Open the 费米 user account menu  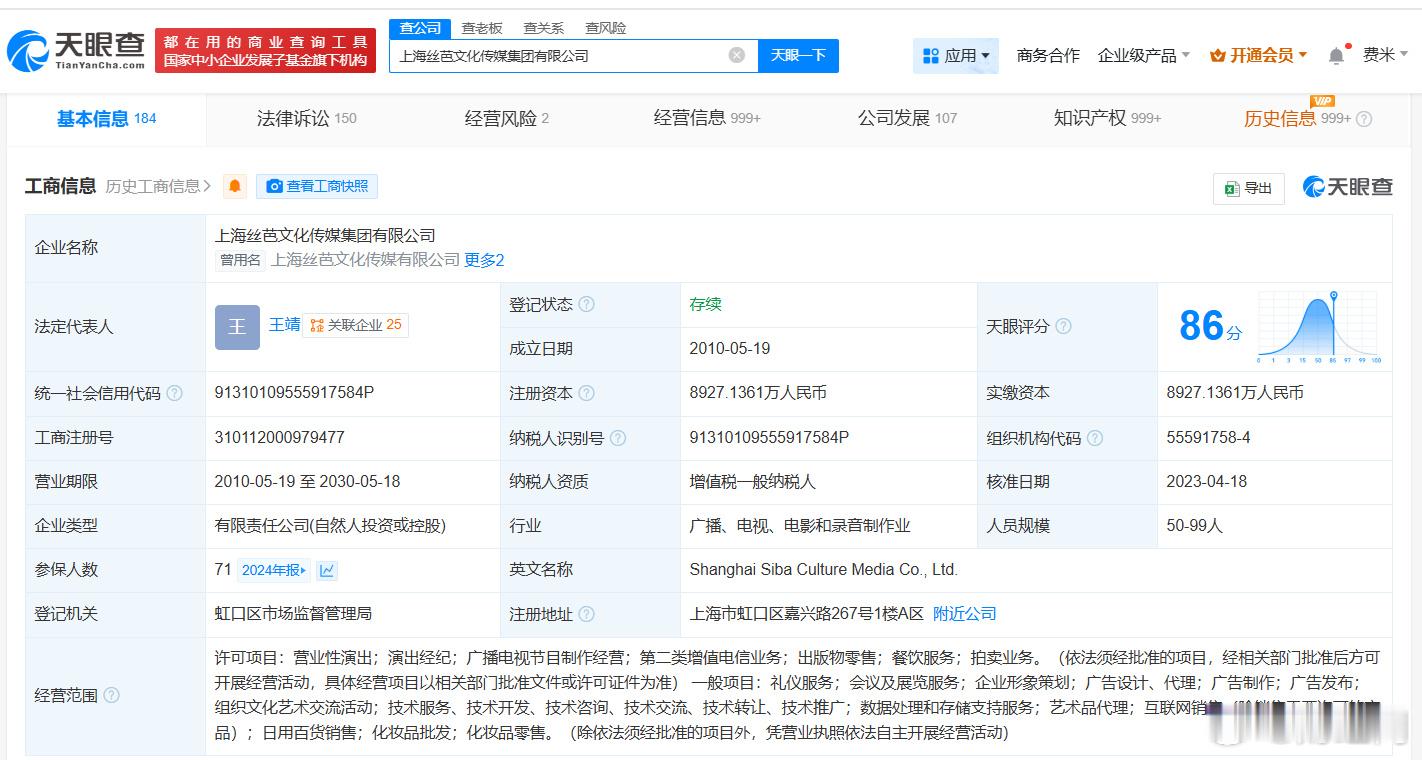pos(1386,55)
